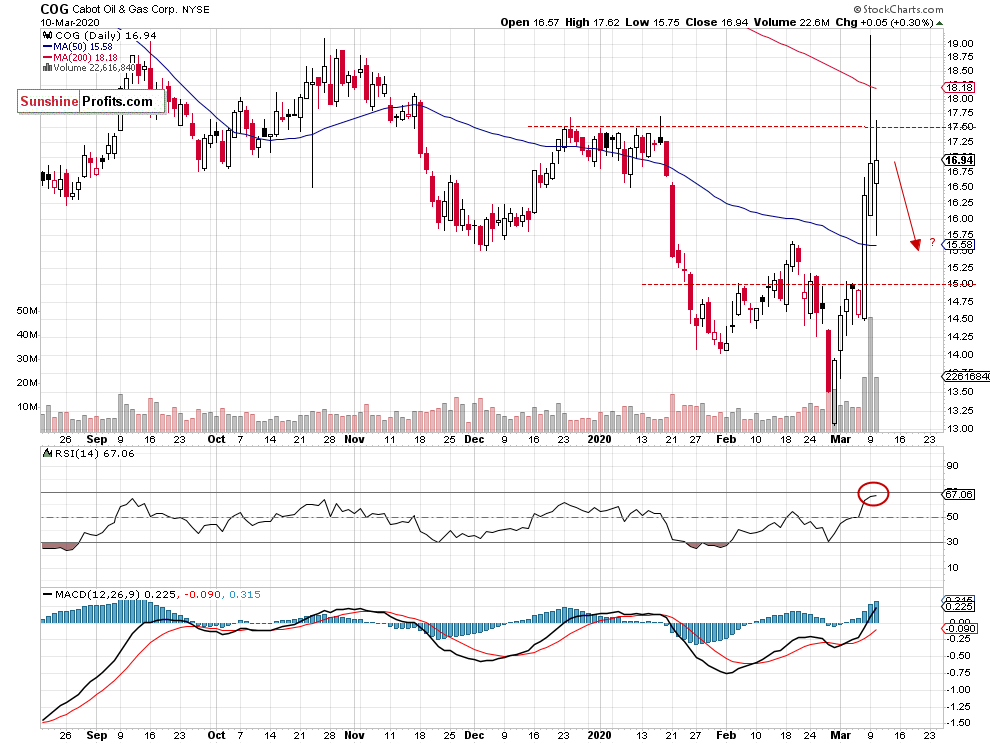
Task: Click the Nov label below the MACD panel
Action: point(354,735)
